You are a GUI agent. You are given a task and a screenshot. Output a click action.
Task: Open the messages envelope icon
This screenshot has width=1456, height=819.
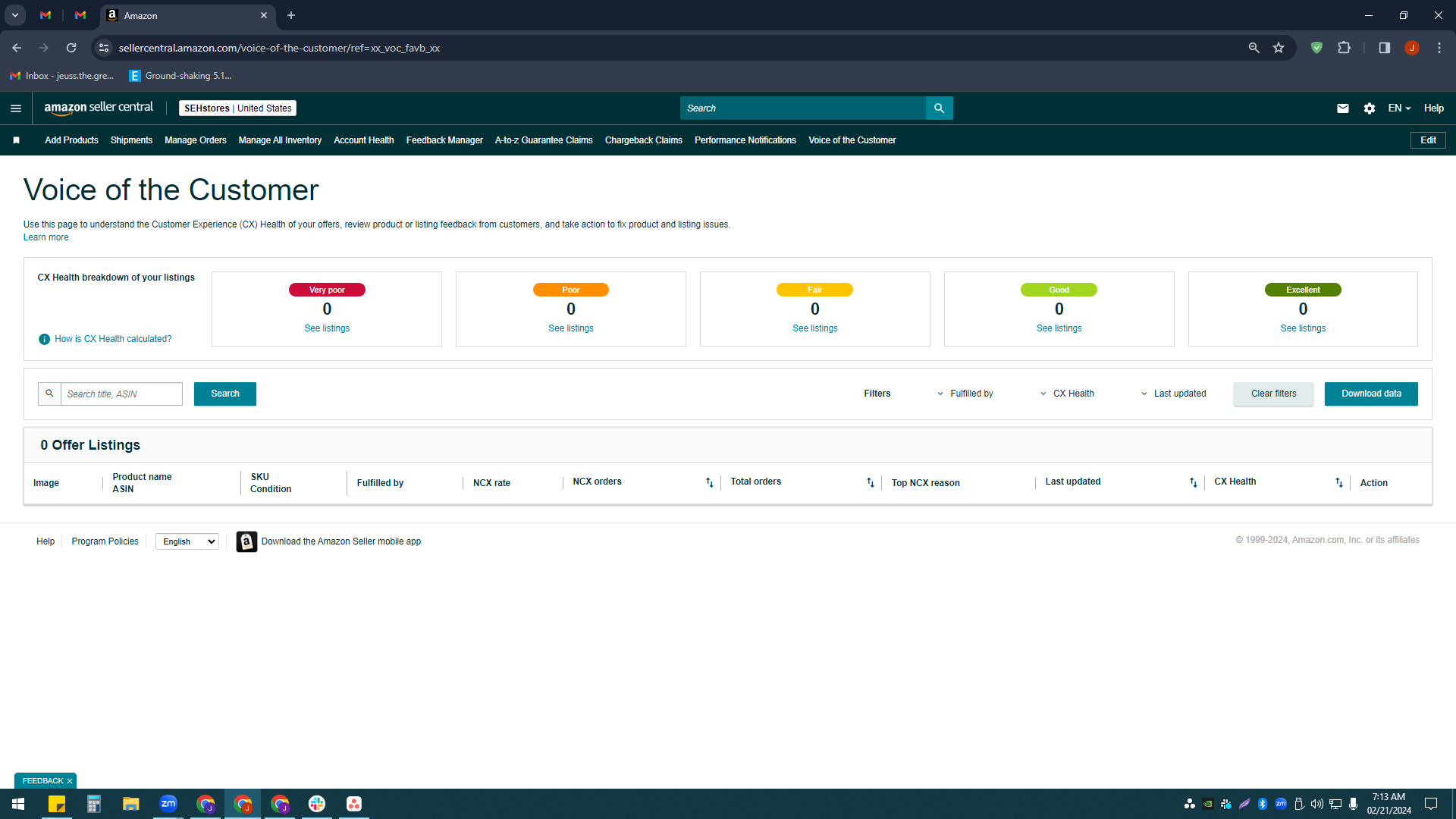(x=1342, y=108)
